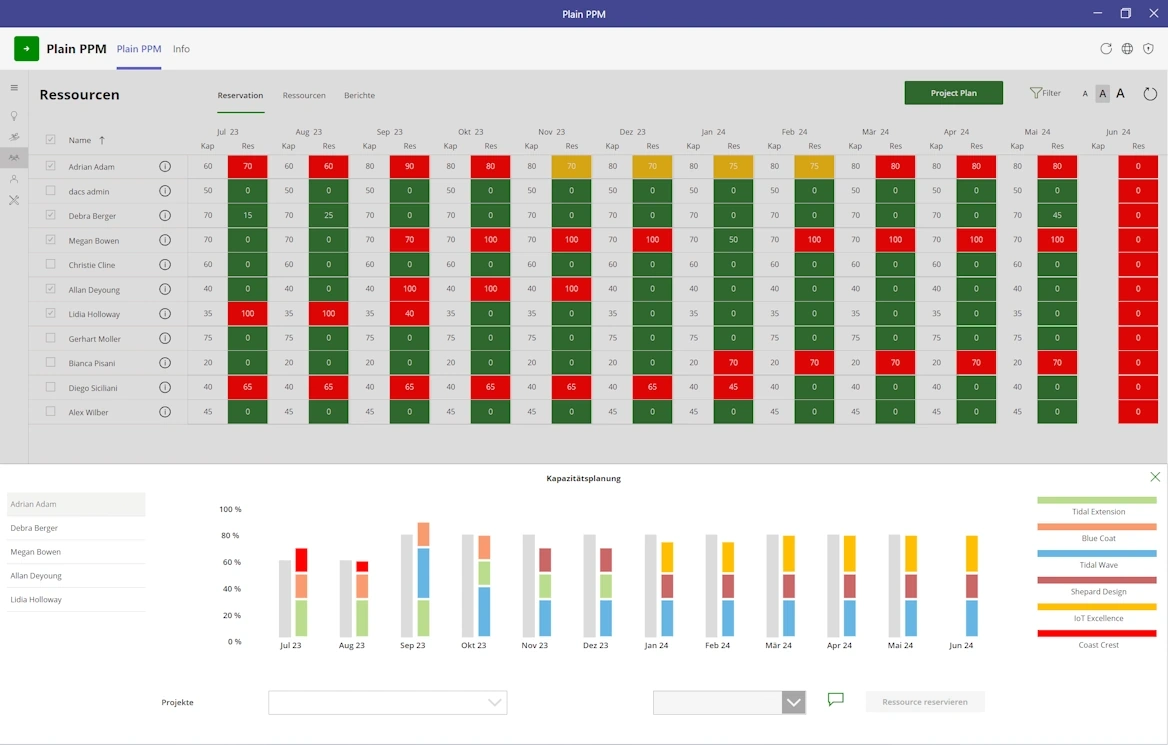
Task: Check the Christie Cline row checkbox
Action: pos(51,264)
